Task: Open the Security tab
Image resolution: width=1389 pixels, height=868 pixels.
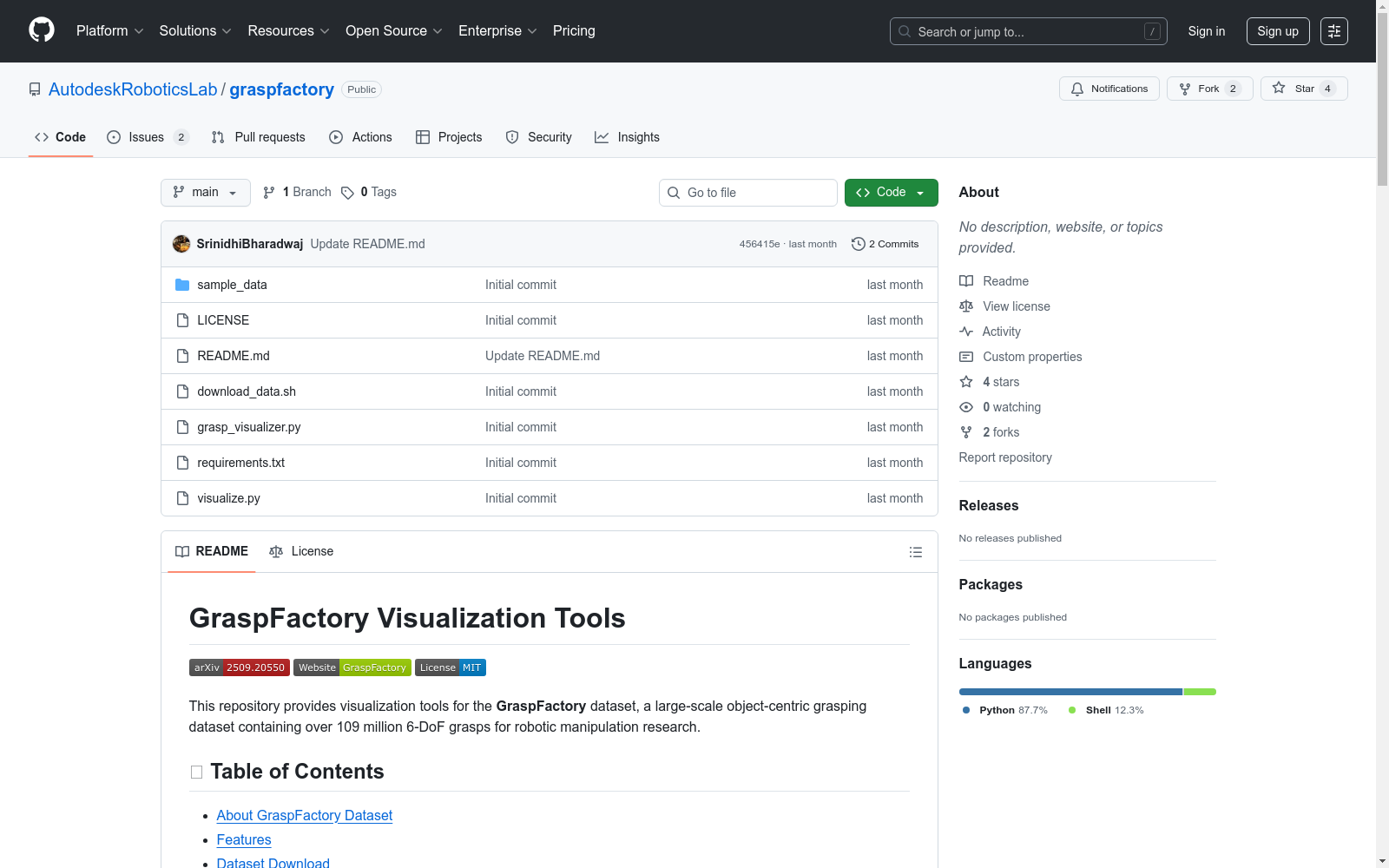Action: pos(538,137)
